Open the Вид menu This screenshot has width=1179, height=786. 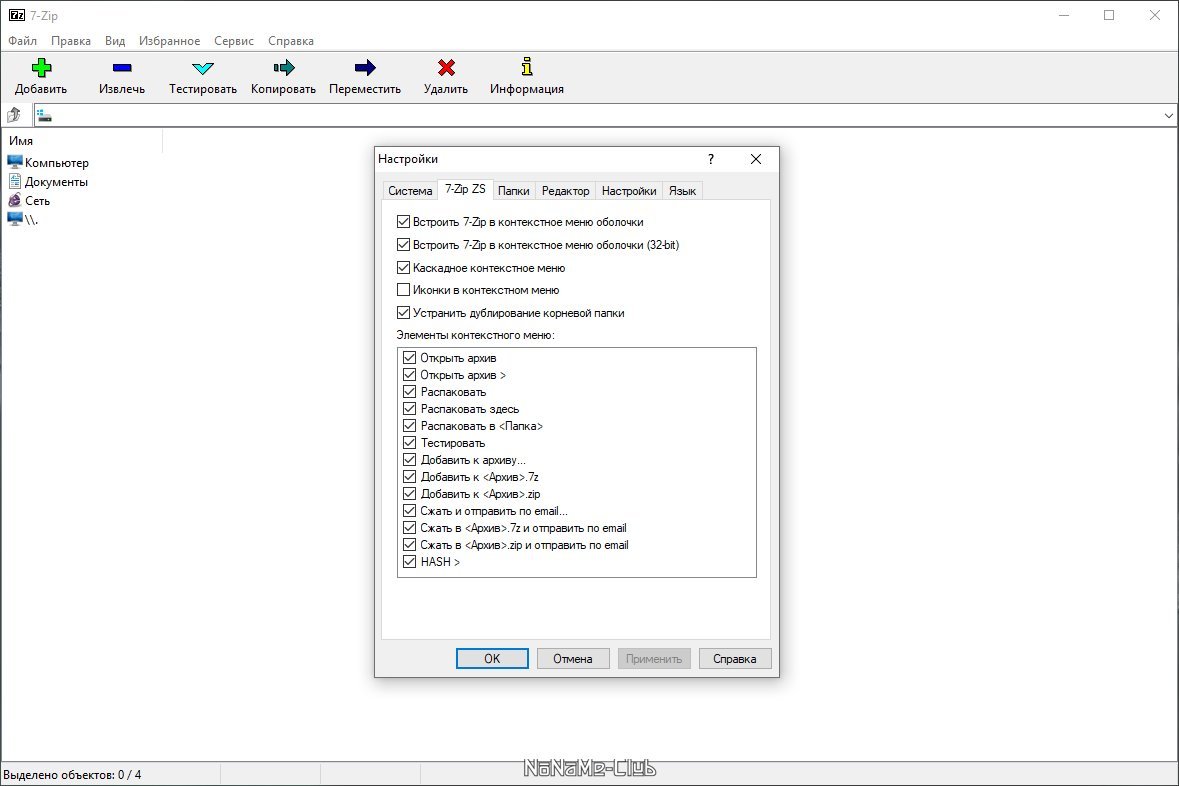(x=115, y=41)
